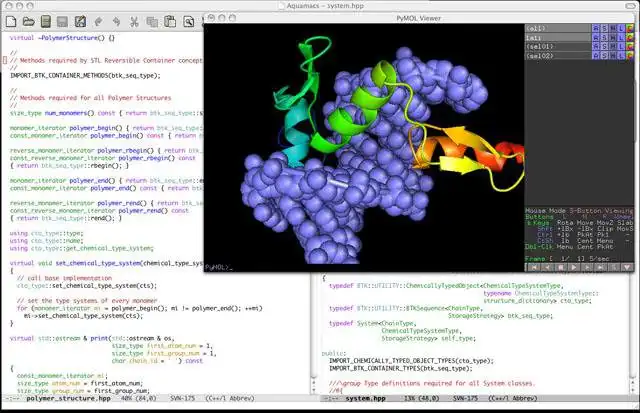Open search with magnifier page icon
640x413 pixels.
click(188, 22)
